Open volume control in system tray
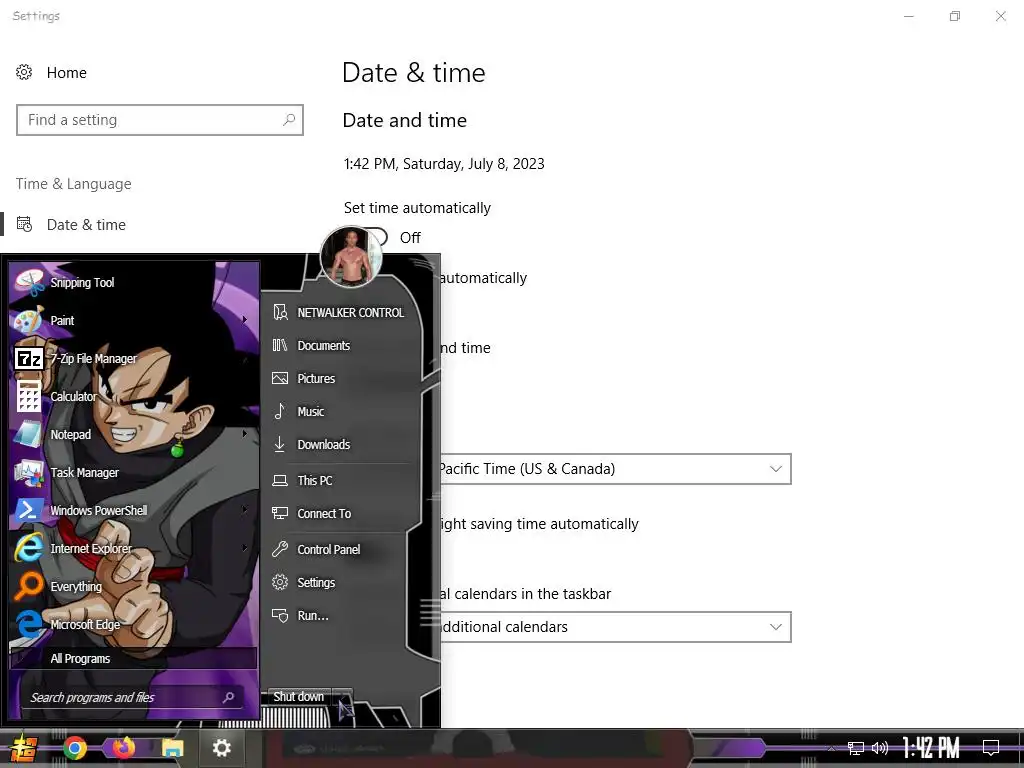1024x768 pixels. 880,748
